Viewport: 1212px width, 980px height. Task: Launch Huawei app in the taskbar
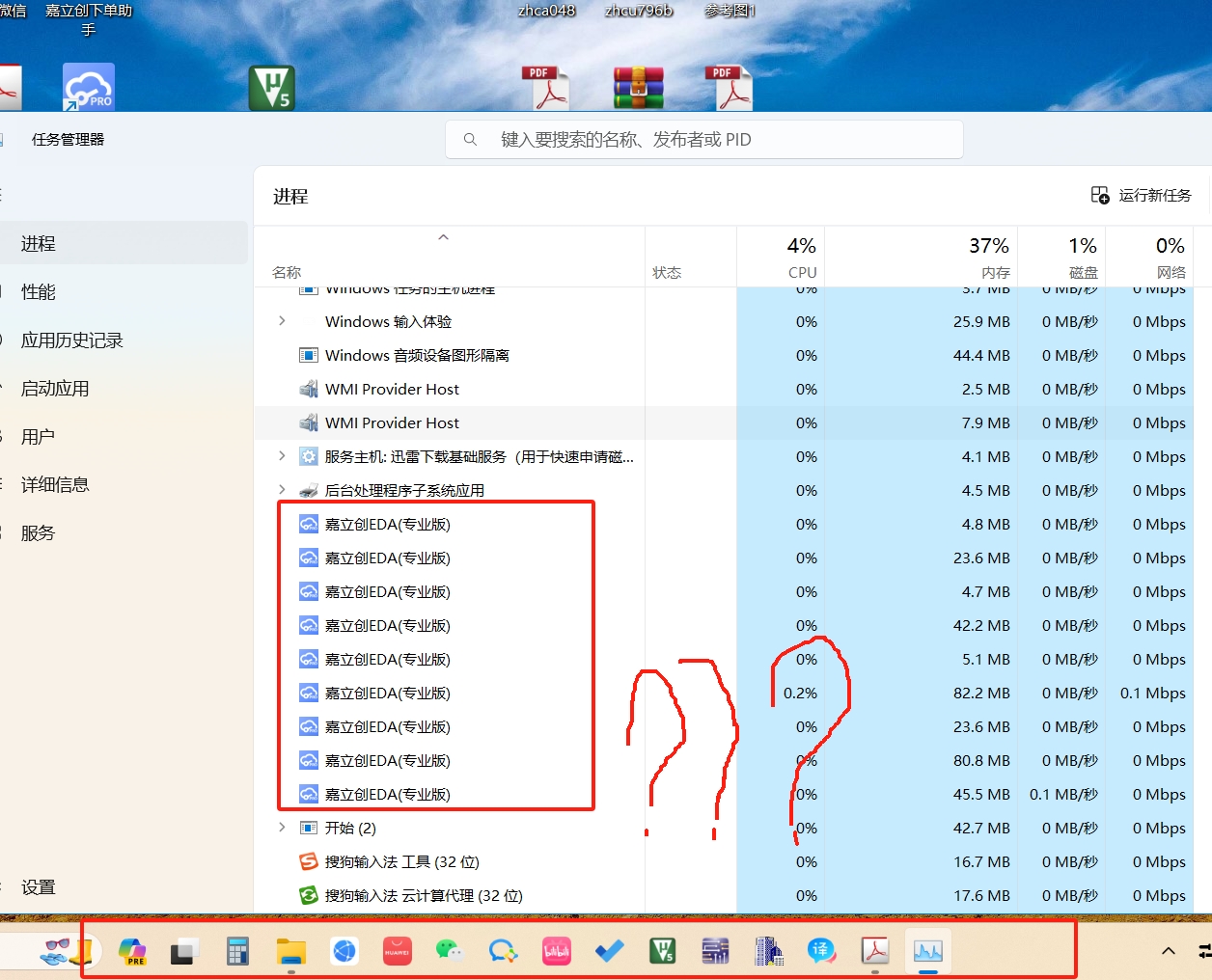[x=398, y=952]
